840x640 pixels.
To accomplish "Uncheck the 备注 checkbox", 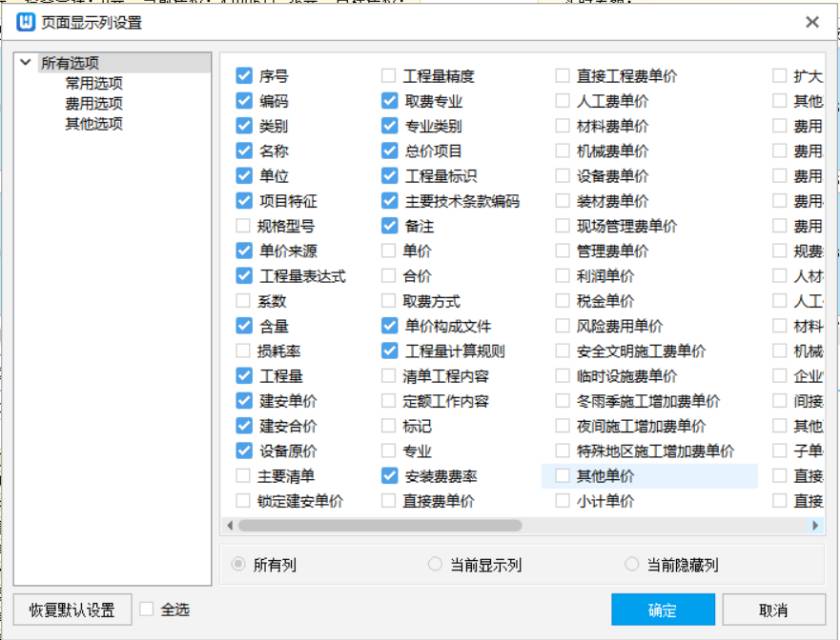I will point(389,225).
